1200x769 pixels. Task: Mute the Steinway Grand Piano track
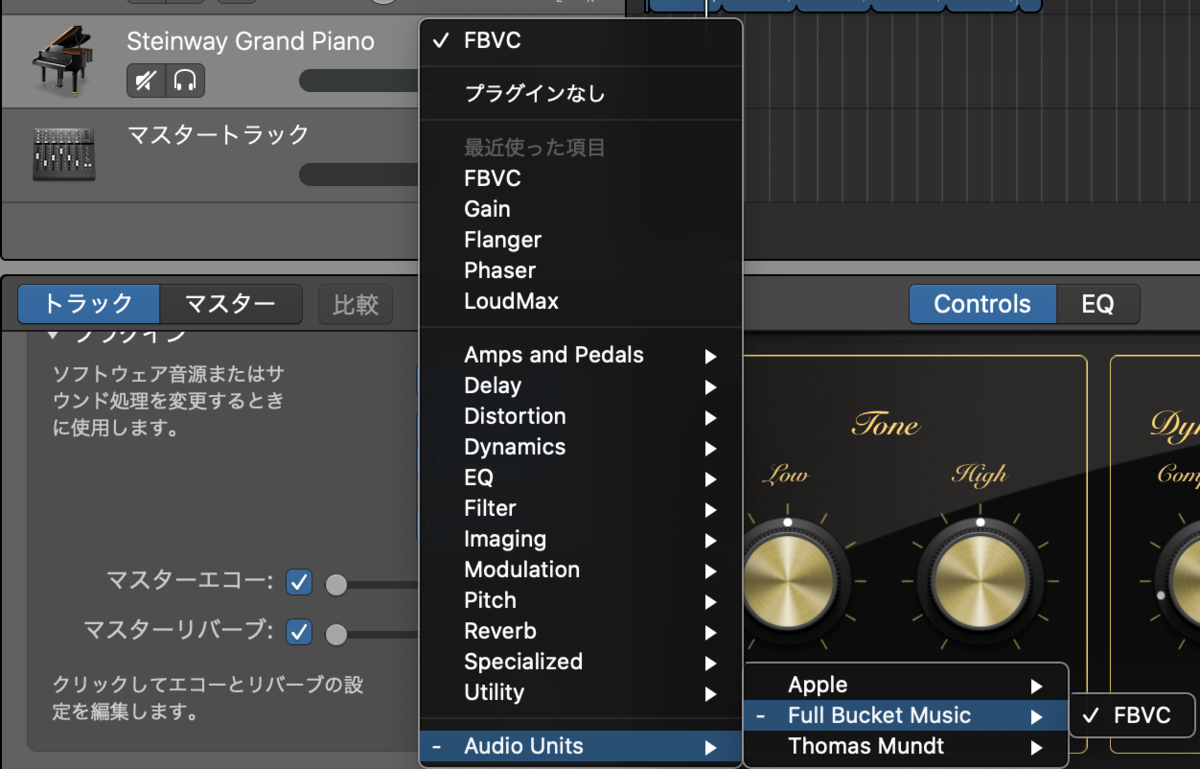pyautogui.click(x=146, y=82)
